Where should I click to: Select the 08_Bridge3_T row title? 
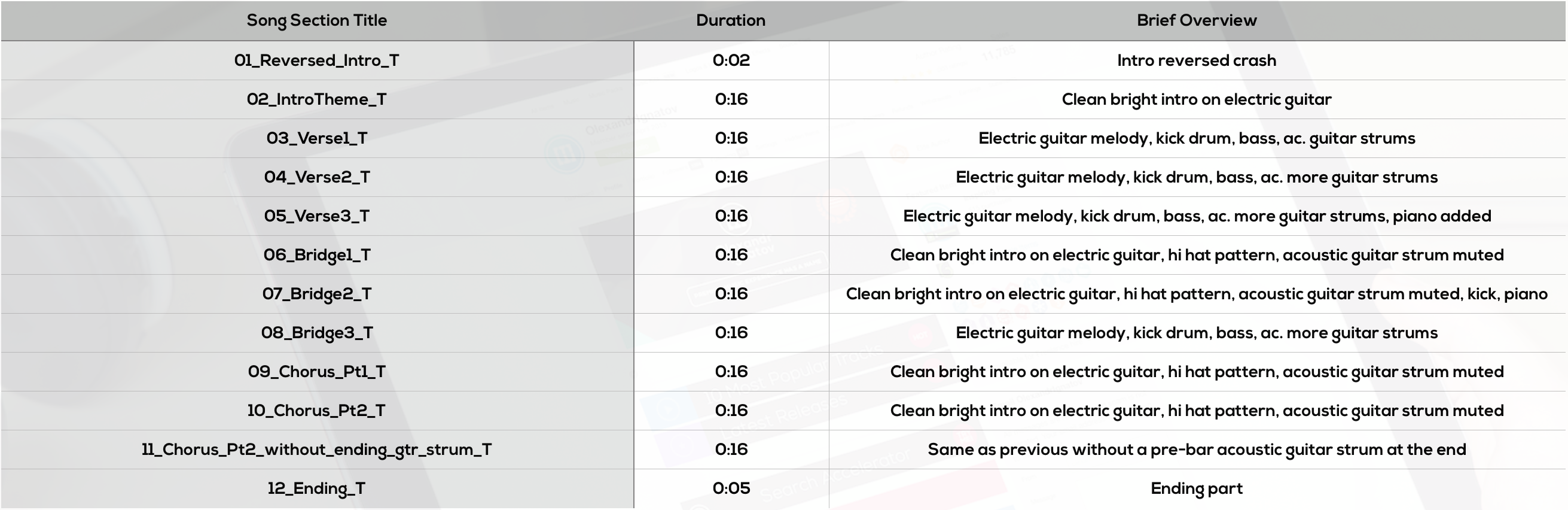316,333
